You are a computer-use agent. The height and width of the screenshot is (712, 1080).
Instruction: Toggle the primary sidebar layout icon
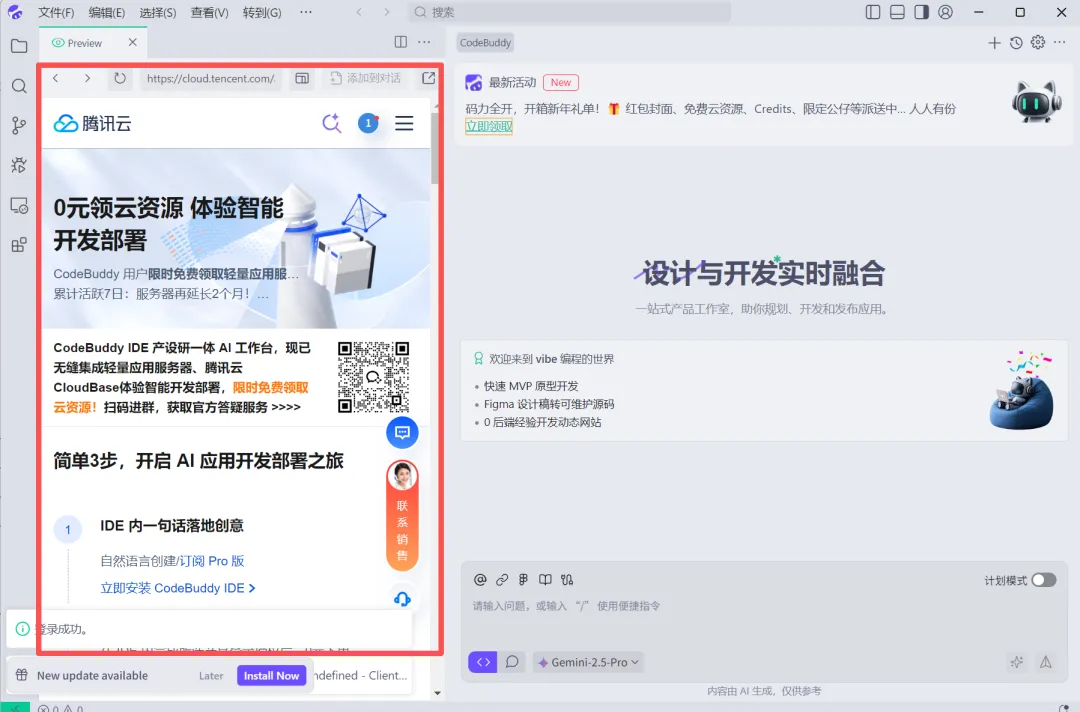tap(873, 12)
